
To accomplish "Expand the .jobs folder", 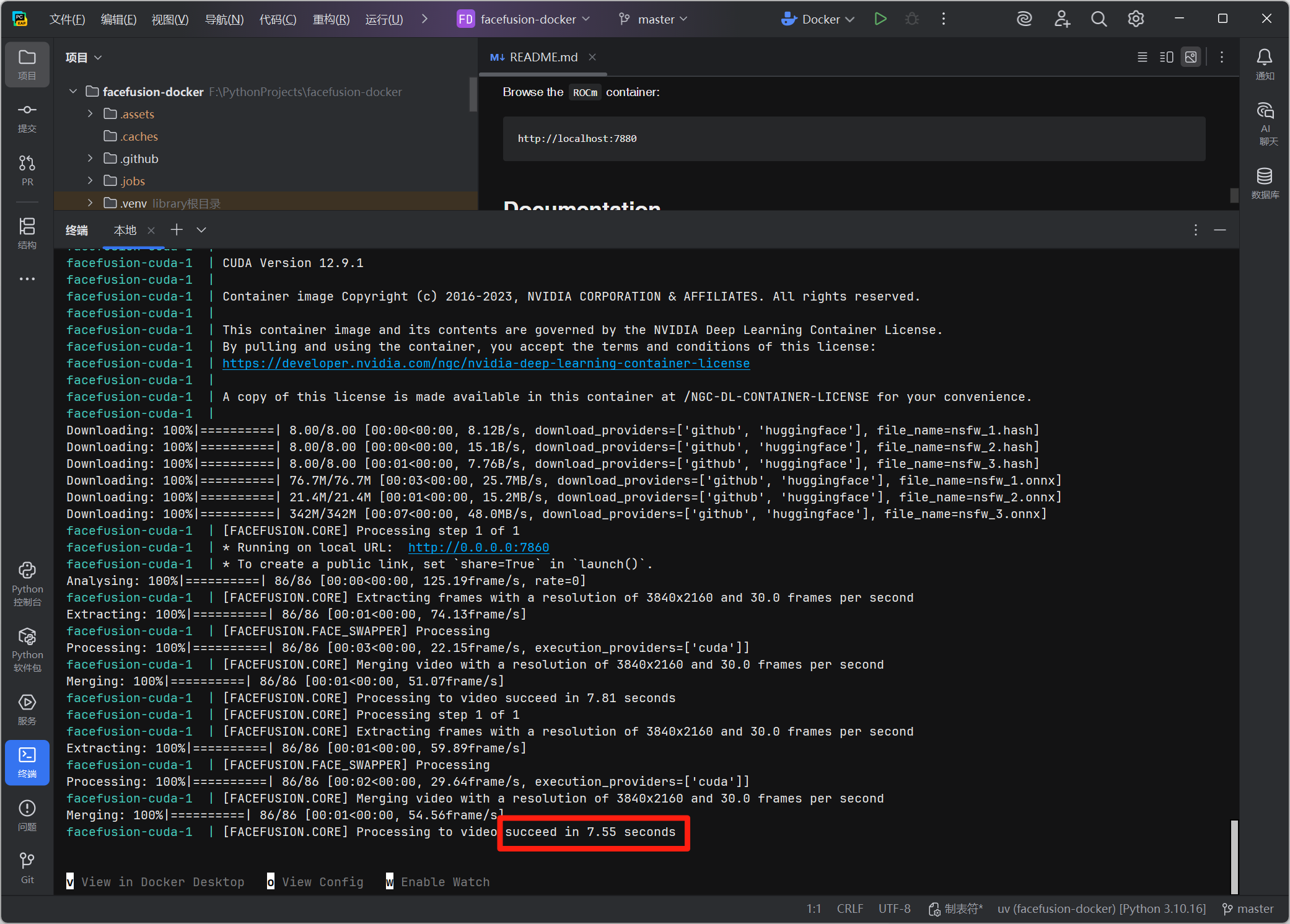I will point(90,181).
